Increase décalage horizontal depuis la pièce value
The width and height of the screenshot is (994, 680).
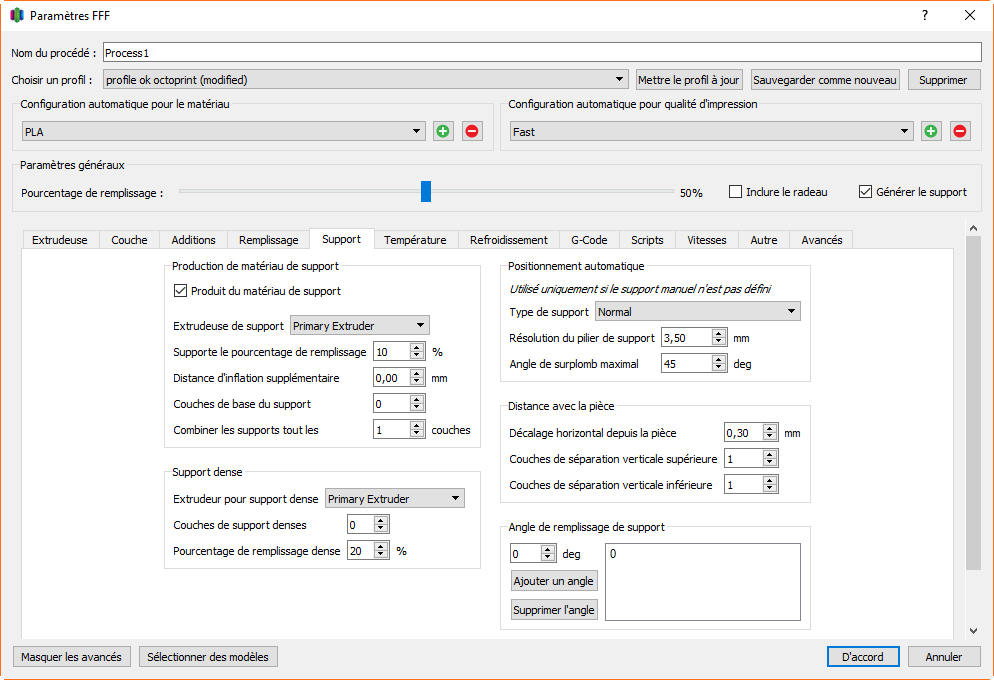pos(769,429)
